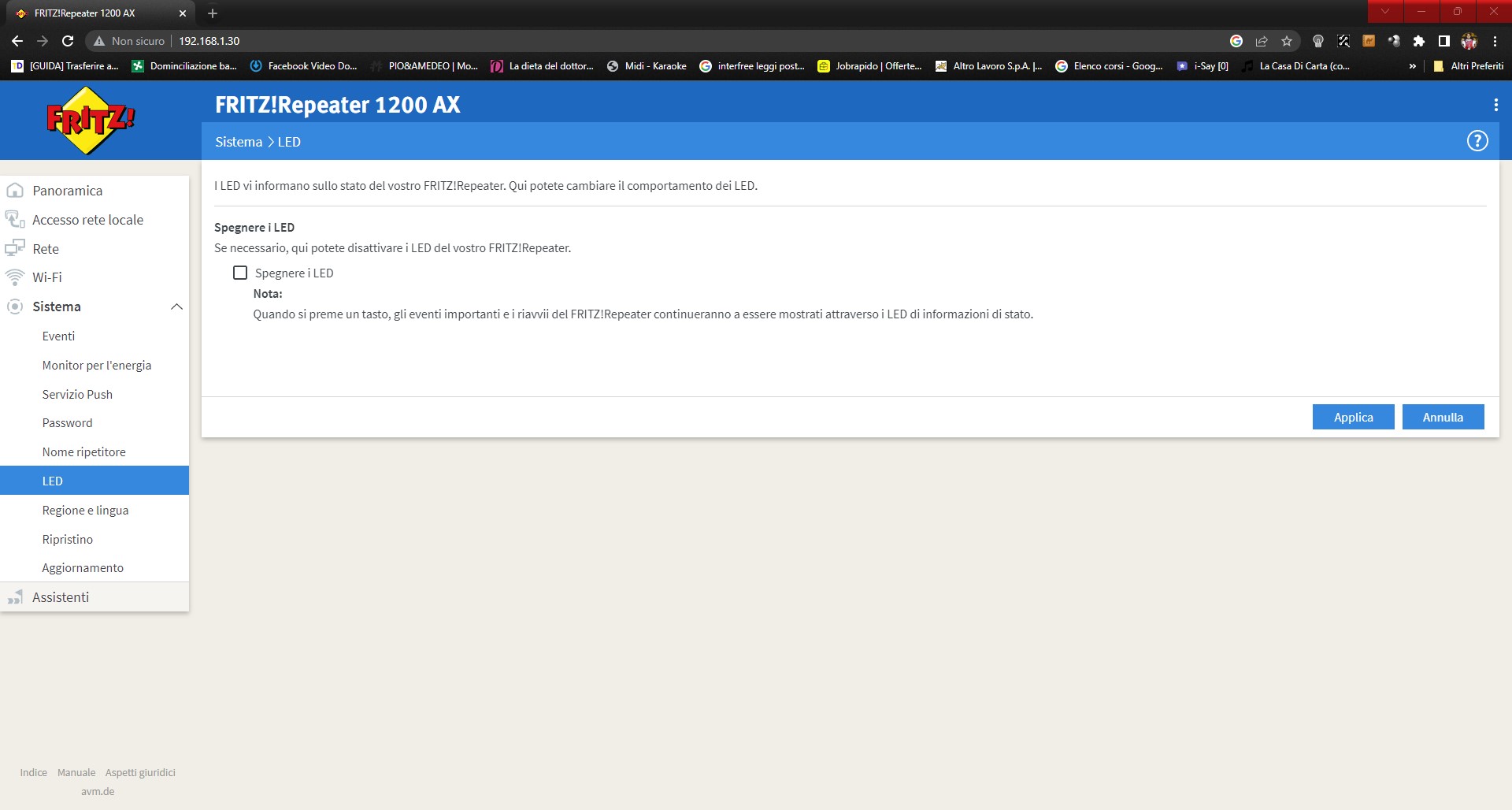Open the Midi - Karaoke bookmark

647,66
